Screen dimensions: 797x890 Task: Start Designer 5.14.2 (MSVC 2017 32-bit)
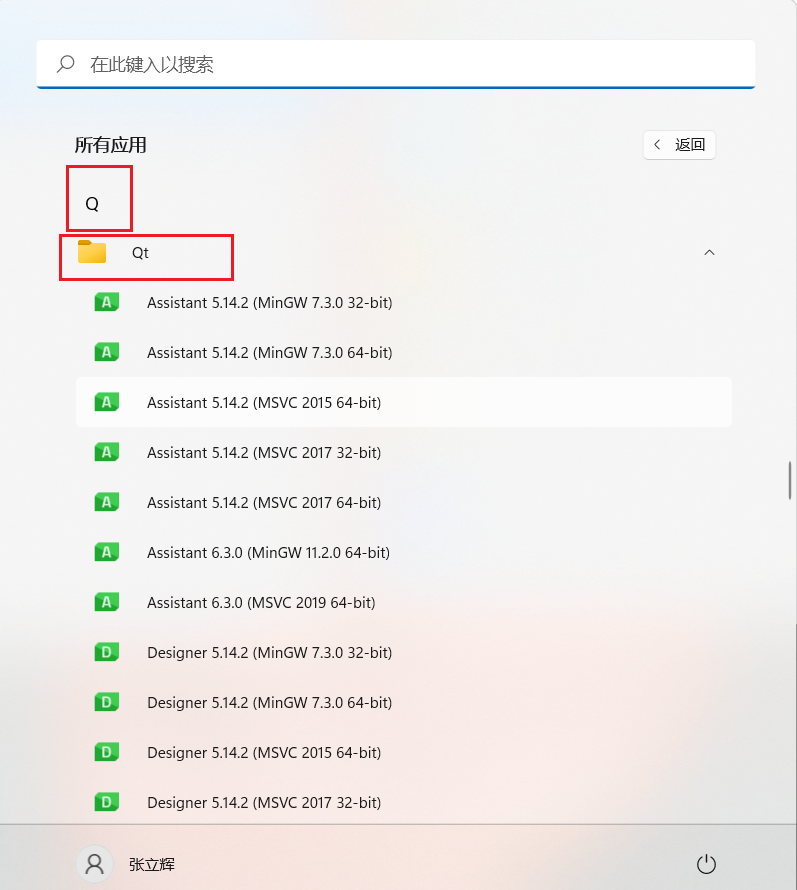(264, 802)
